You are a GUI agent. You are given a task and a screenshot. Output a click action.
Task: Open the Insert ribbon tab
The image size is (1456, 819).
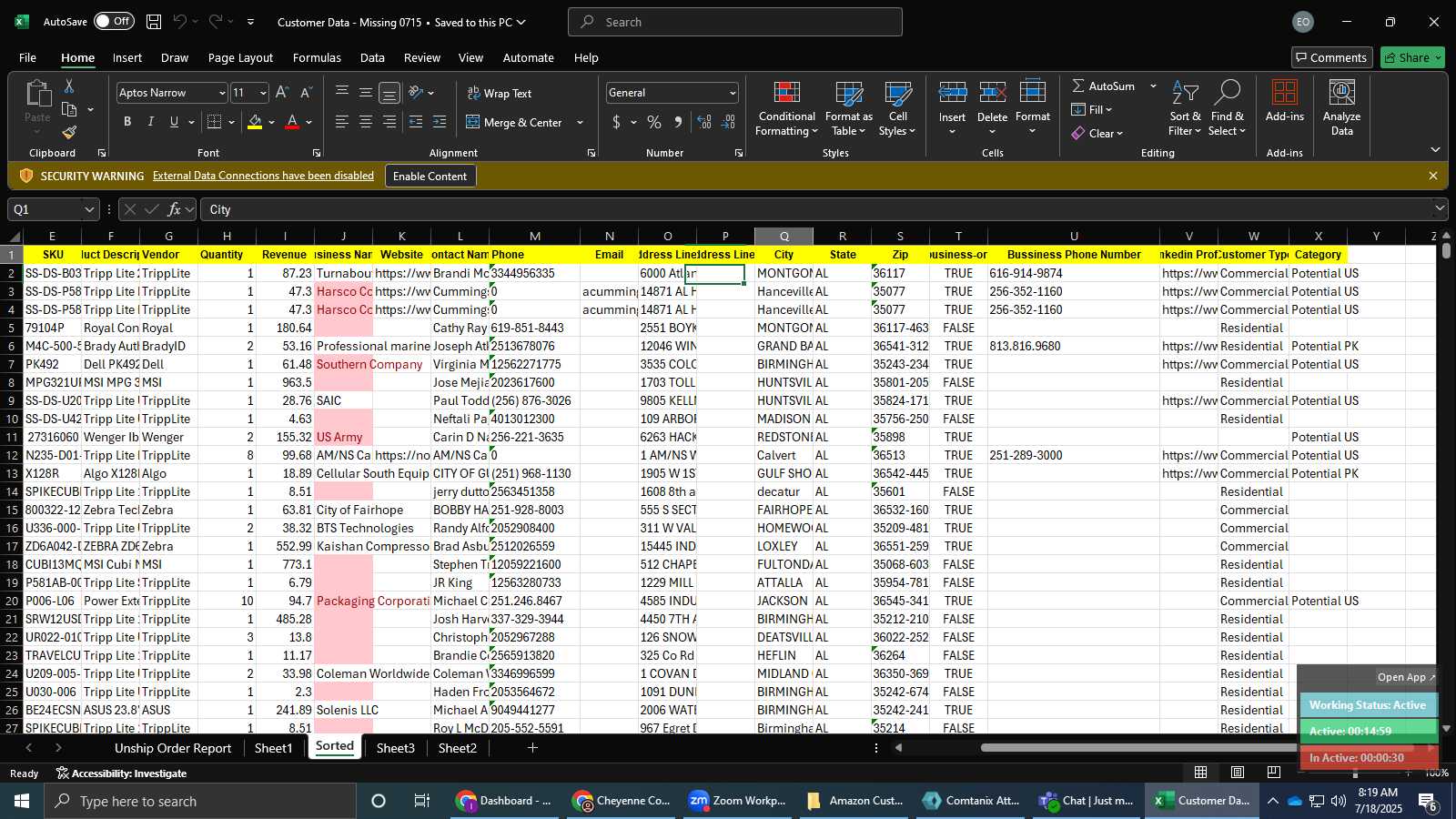pyautogui.click(x=127, y=57)
